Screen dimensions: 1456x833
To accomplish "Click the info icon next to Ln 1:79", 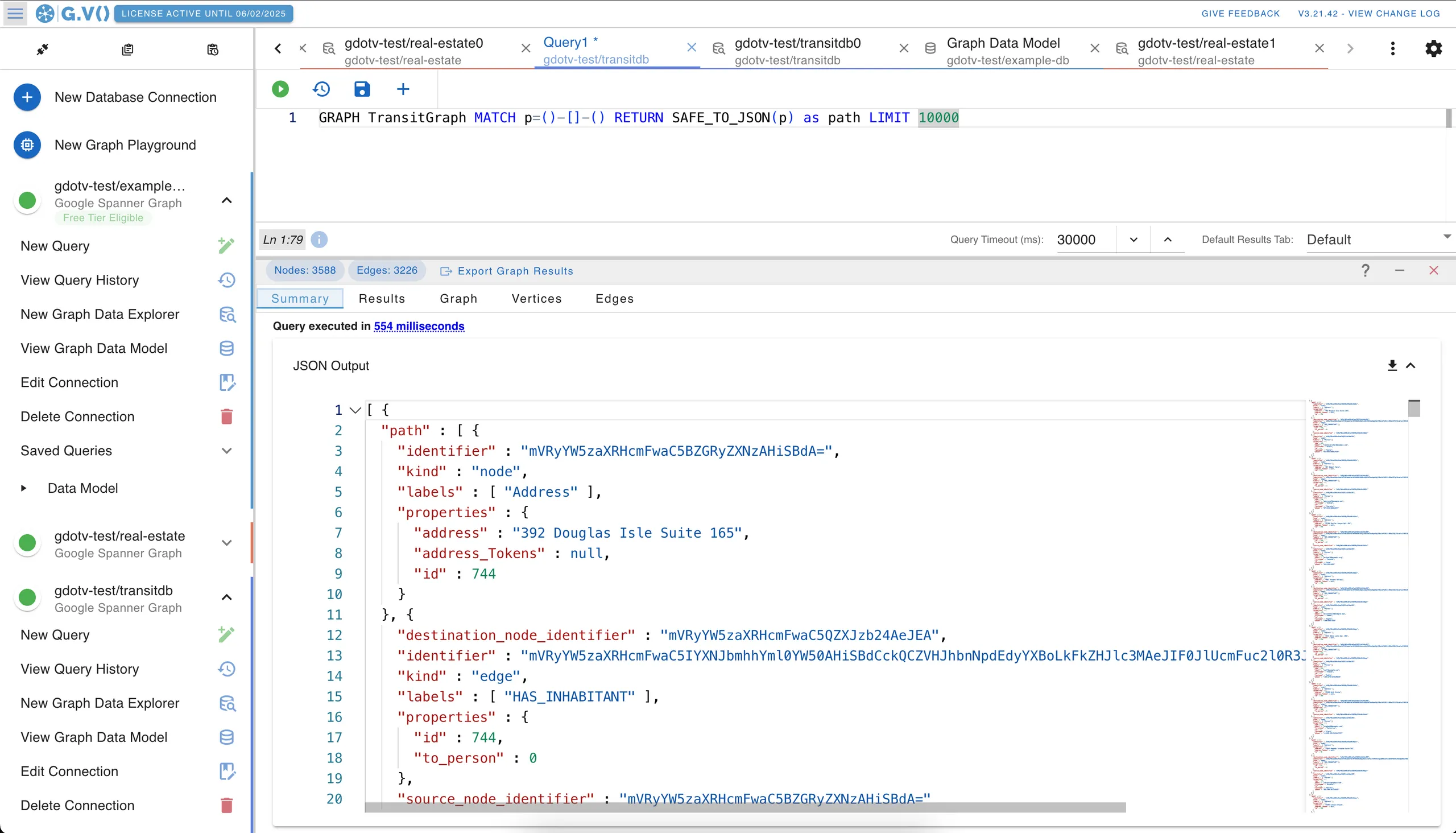I will [319, 240].
